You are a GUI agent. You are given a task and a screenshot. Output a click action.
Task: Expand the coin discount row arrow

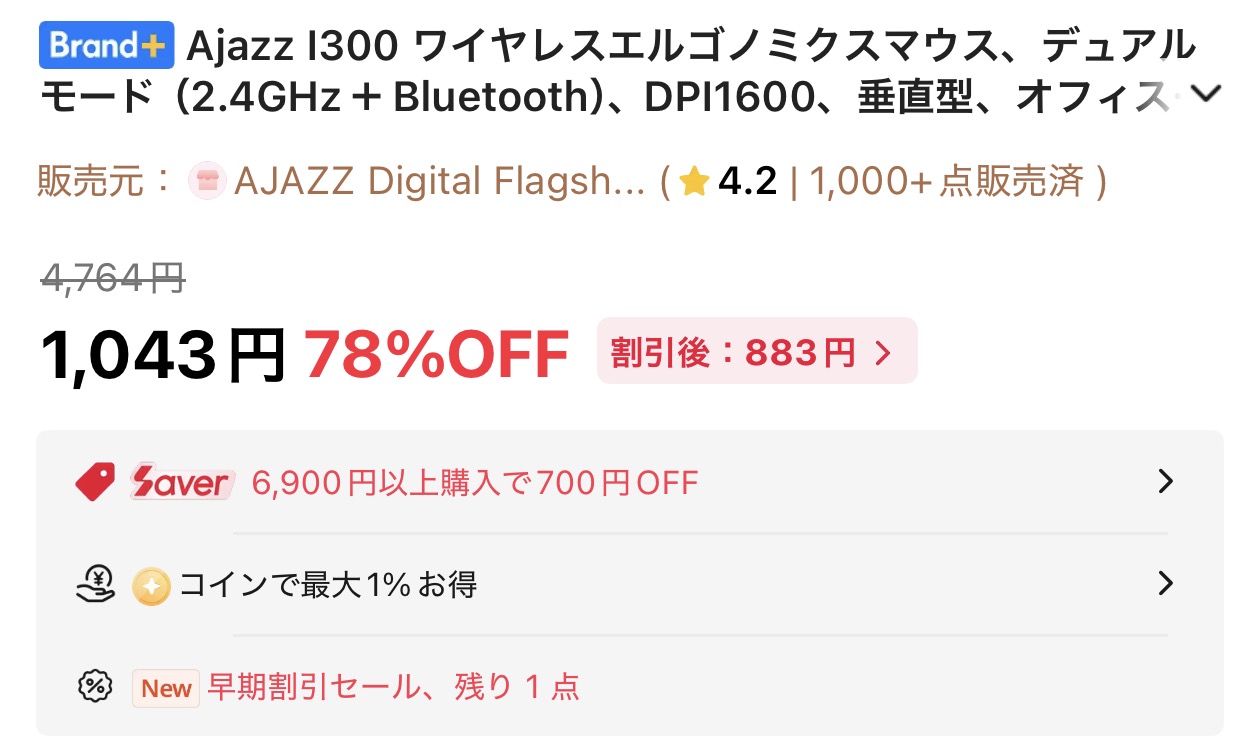click(x=1164, y=583)
